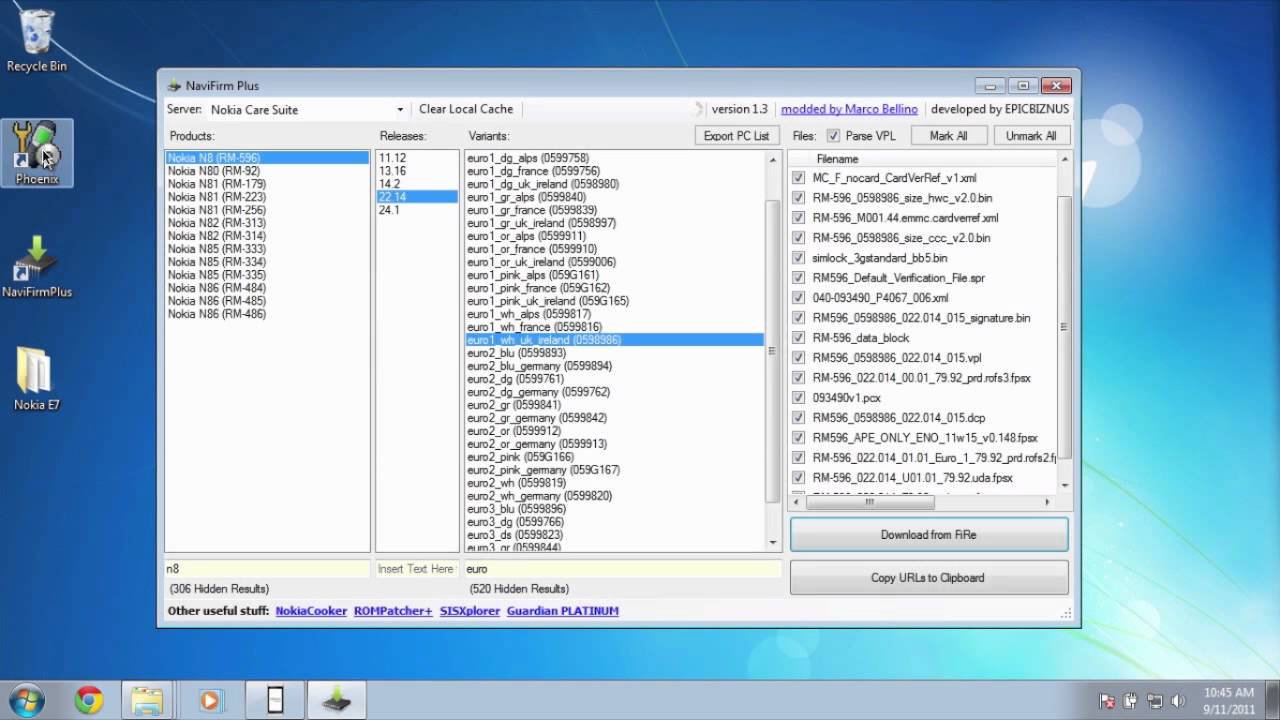Switch to NaviFirm Plus on the taskbar
Viewport: 1280px width, 720px height.
pyautogui.click(x=337, y=700)
